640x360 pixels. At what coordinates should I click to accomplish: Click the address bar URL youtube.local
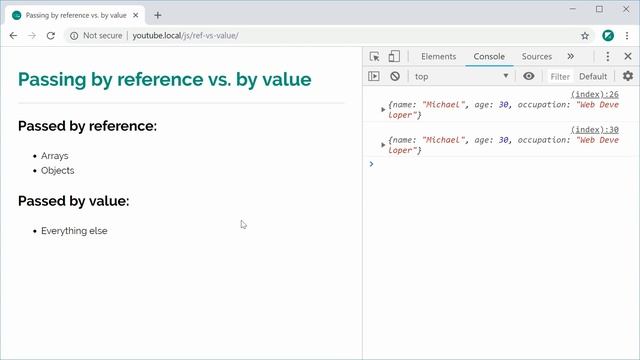click(185, 36)
